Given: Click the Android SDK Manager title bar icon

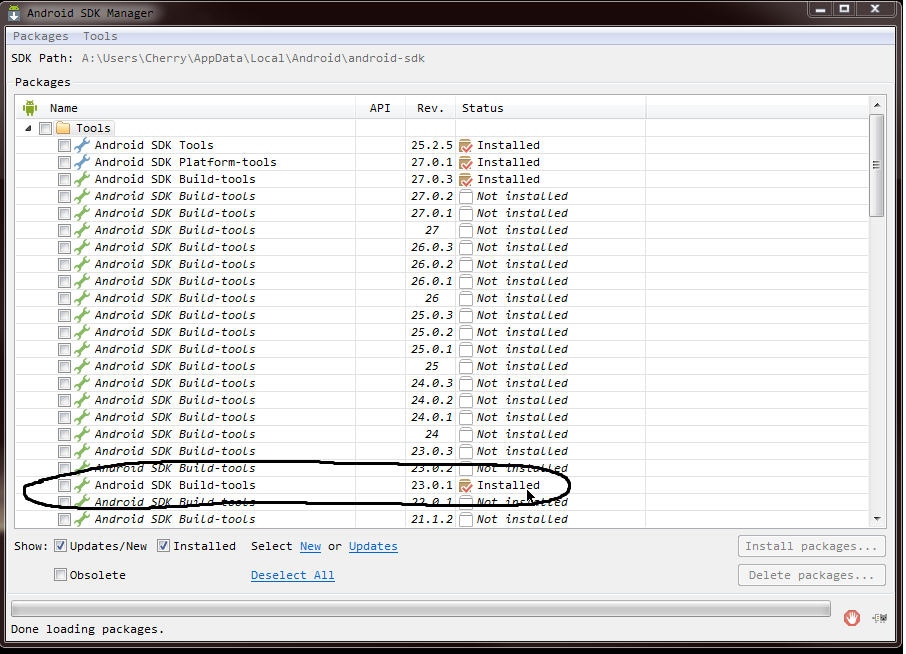Looking at the screenshot, I should click(x=14, y=13).
